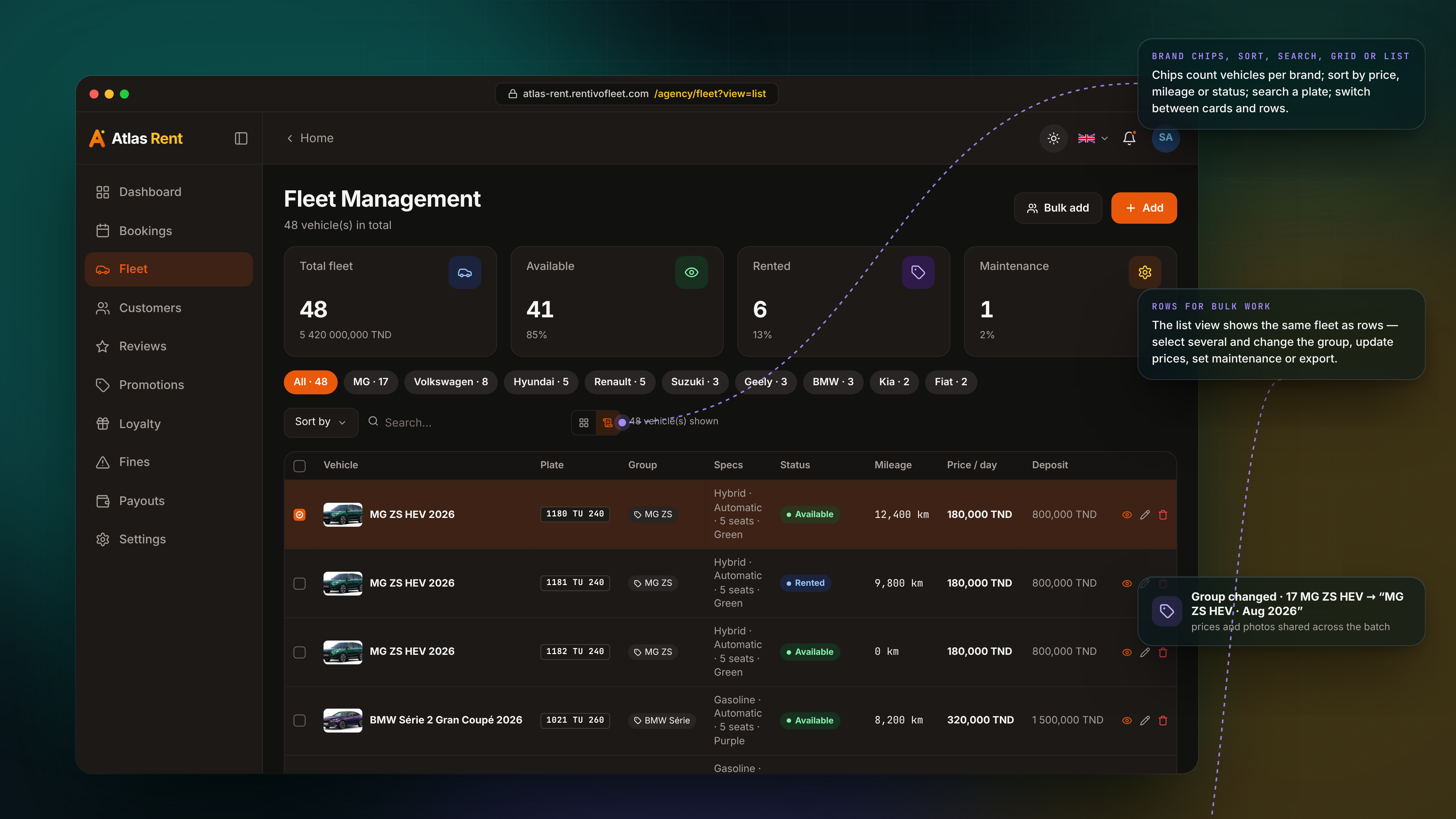The image size is (1456, 819).
Task: Open the Sort by dropdown
Action: 320,422
